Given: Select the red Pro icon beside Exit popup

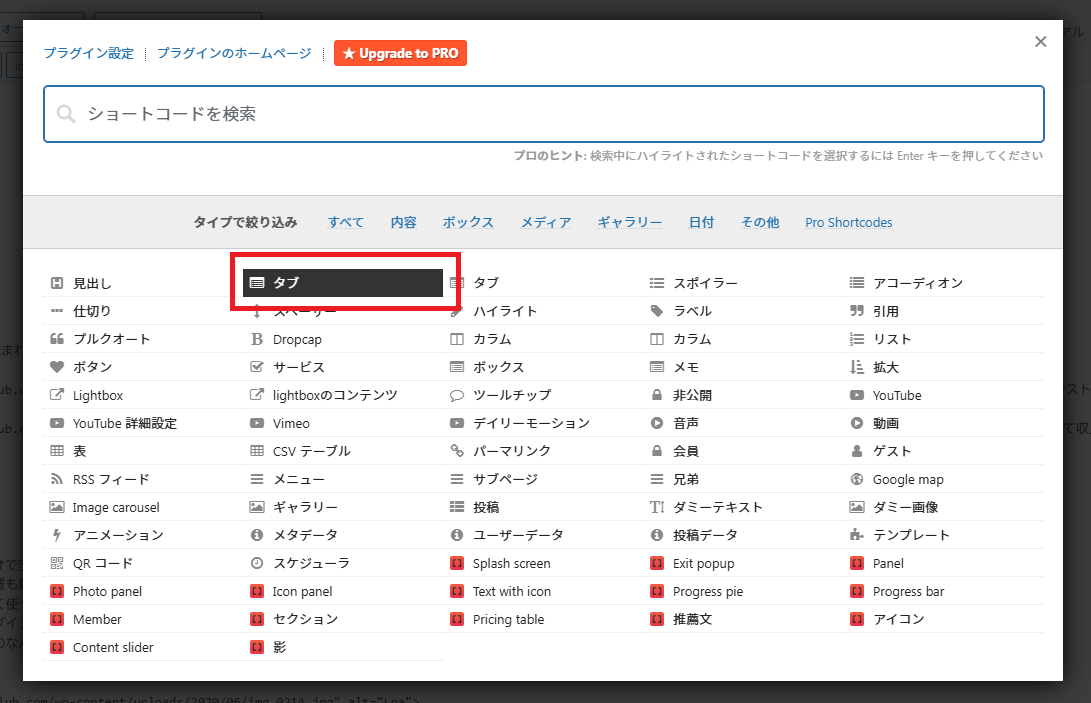Looking at the screenshot, I should [657, 563].
